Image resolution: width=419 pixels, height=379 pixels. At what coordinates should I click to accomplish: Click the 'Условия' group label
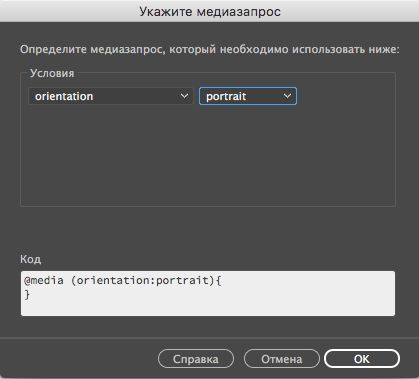click(52, 73)
